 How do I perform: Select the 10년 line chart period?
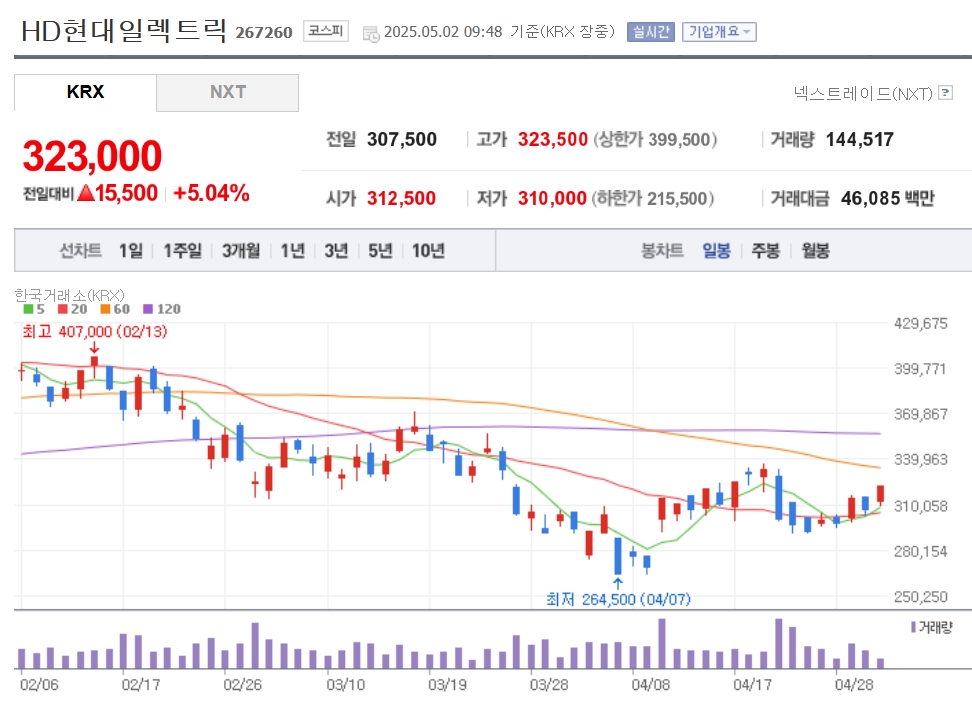[428, 250]
